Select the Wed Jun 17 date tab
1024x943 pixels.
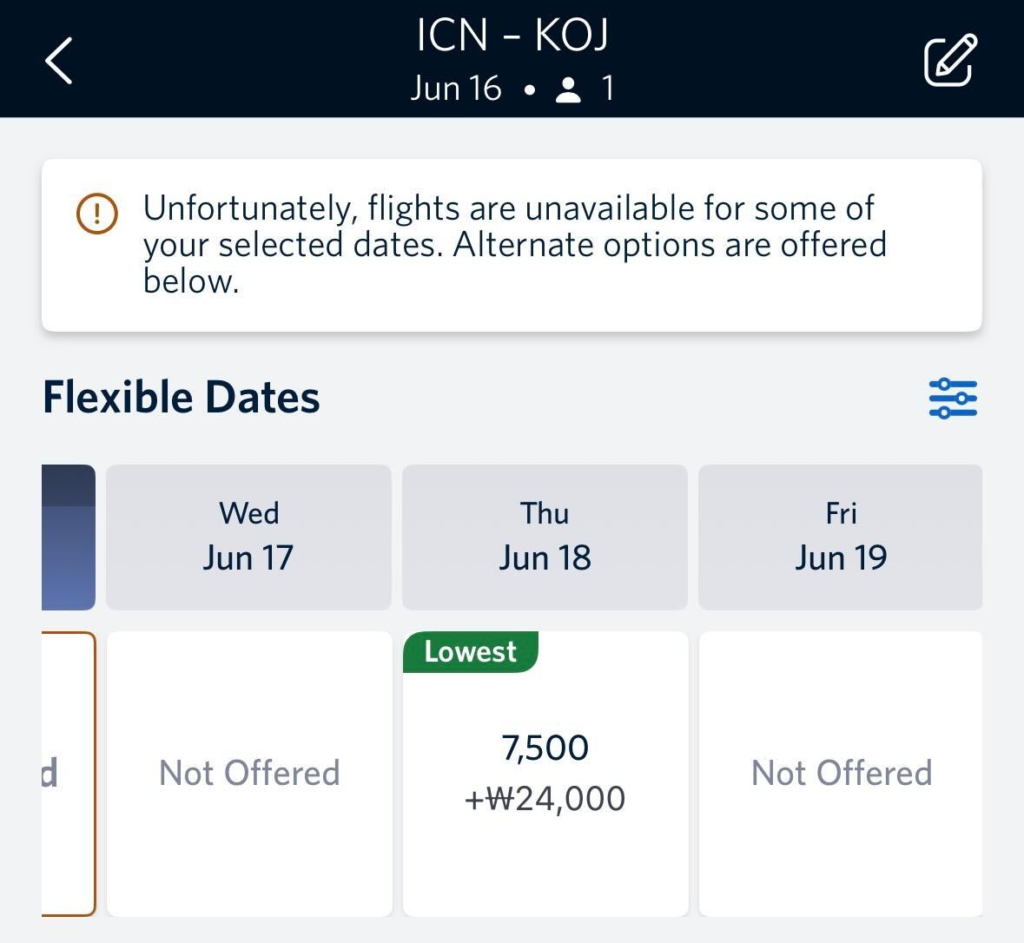pyautogui.click(x=248, y=537)
